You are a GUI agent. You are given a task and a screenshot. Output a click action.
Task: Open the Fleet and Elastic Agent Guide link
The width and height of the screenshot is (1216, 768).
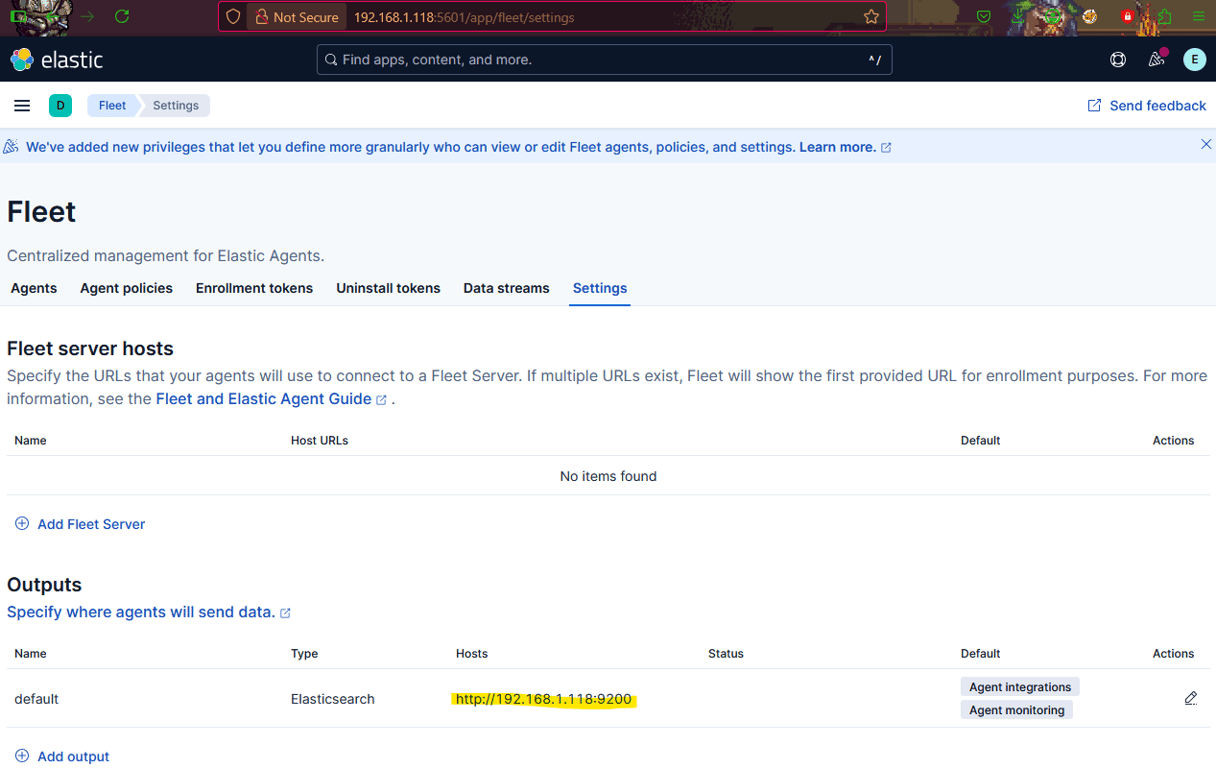tap(271, 398)
